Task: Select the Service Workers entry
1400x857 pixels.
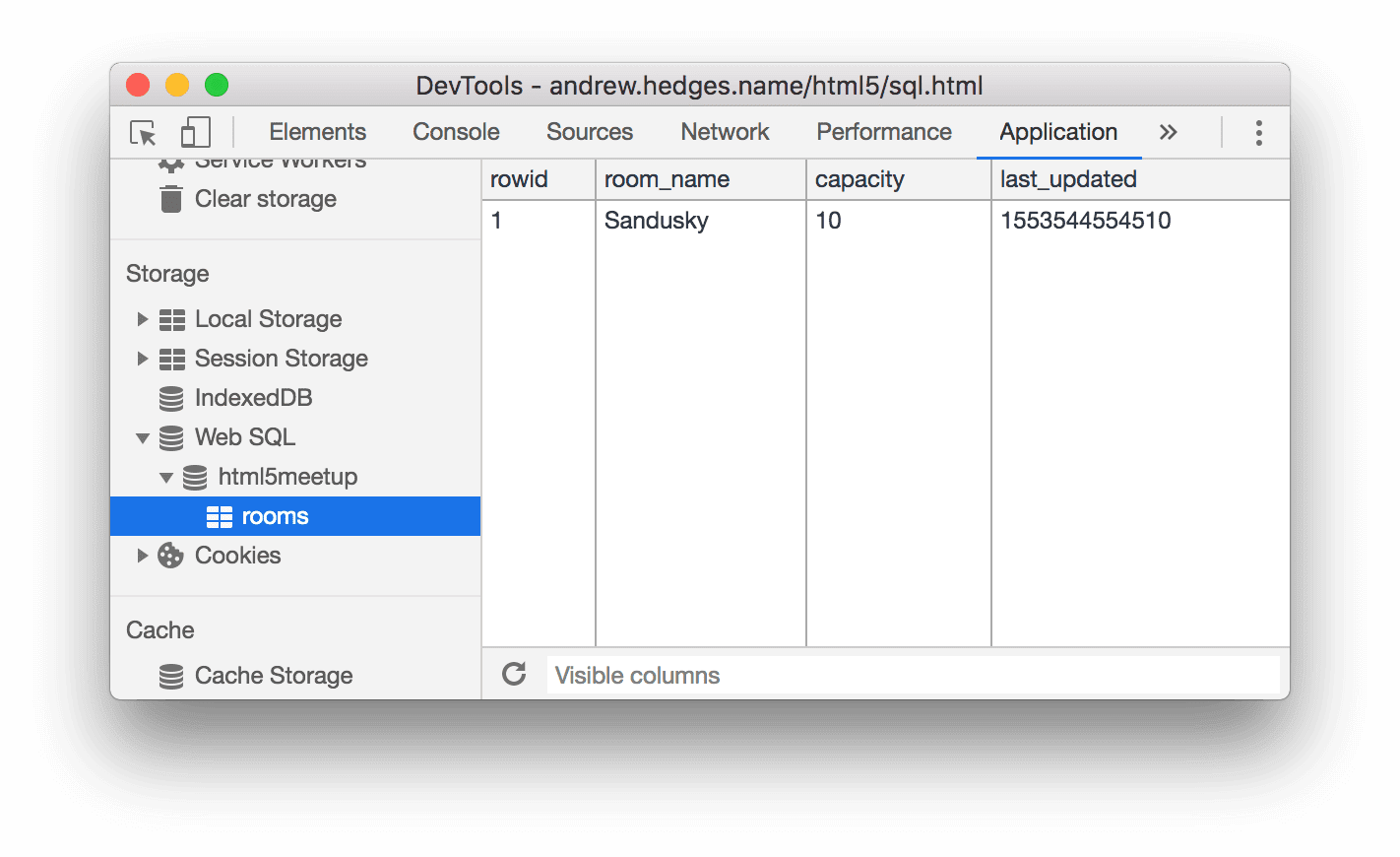Action: (x=279, y=159)
